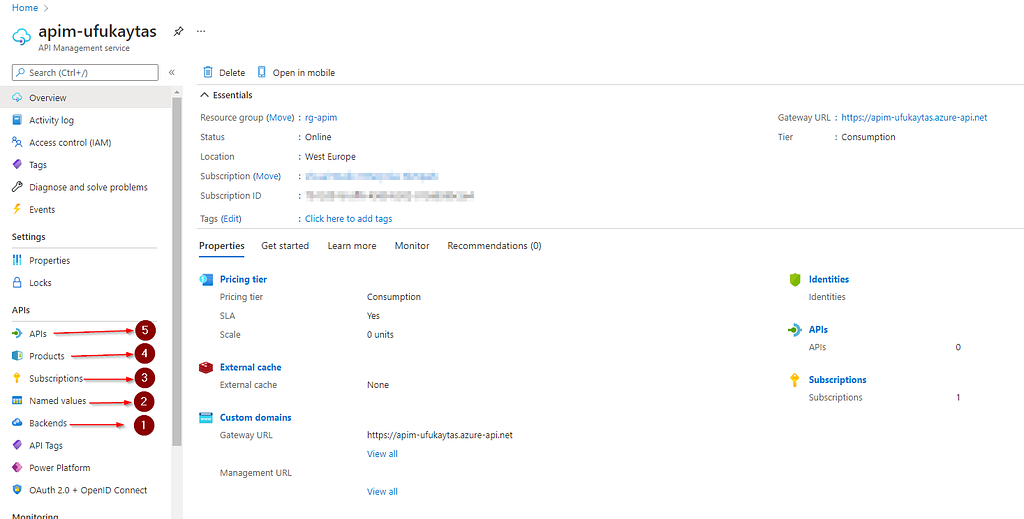Image resolution: width=1024 pixels, height=519 pixels.
Task: Click the Delete button in toolbar
Action: [224, 72]
